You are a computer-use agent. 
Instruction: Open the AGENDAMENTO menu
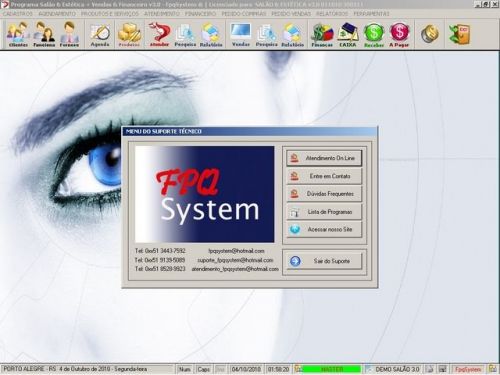pyautogui.click(x=57, y=14)
